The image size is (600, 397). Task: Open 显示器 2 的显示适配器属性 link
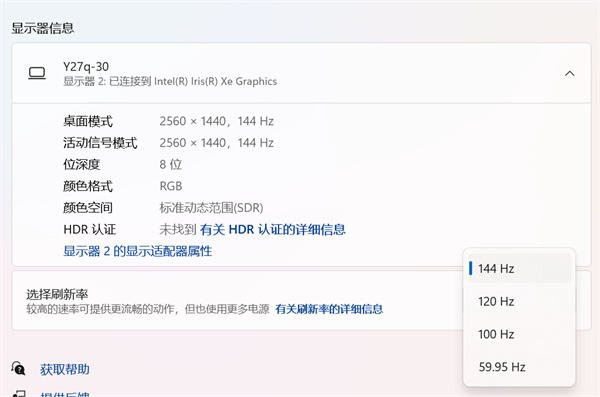click(x=137, y=251)
